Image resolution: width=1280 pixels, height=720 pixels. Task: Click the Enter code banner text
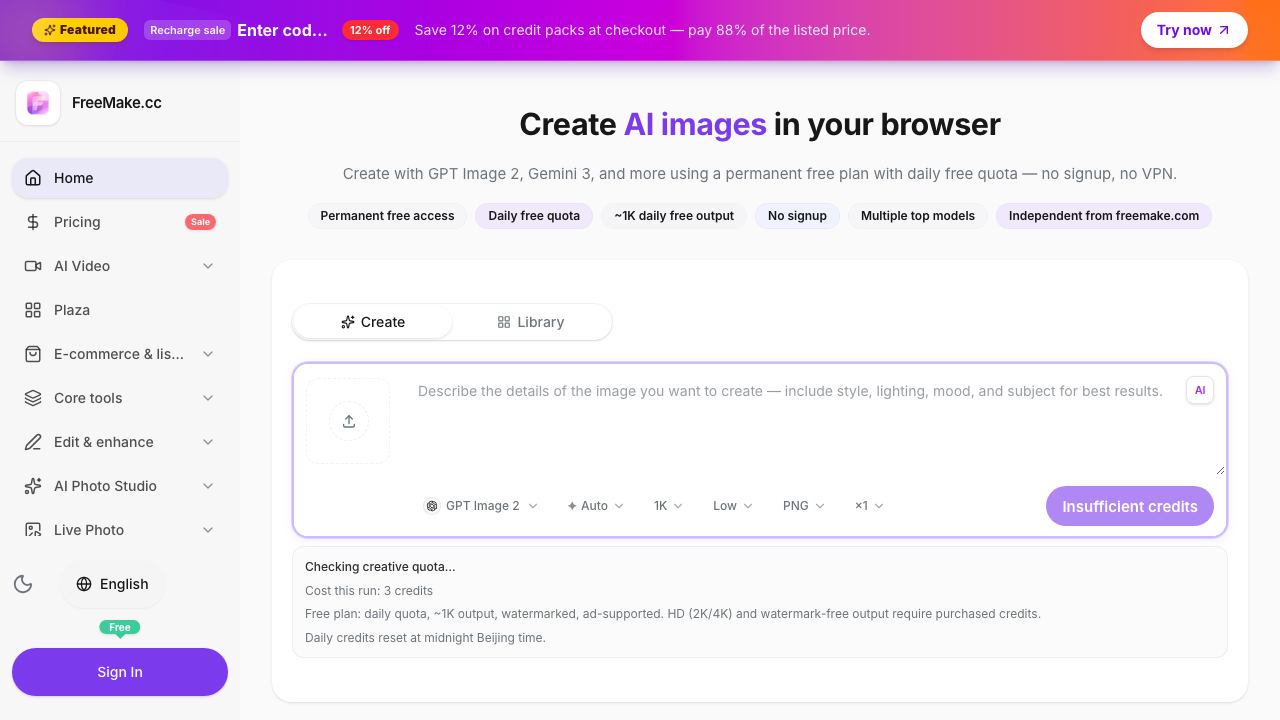pyautogui.click(x=282, y=30)
